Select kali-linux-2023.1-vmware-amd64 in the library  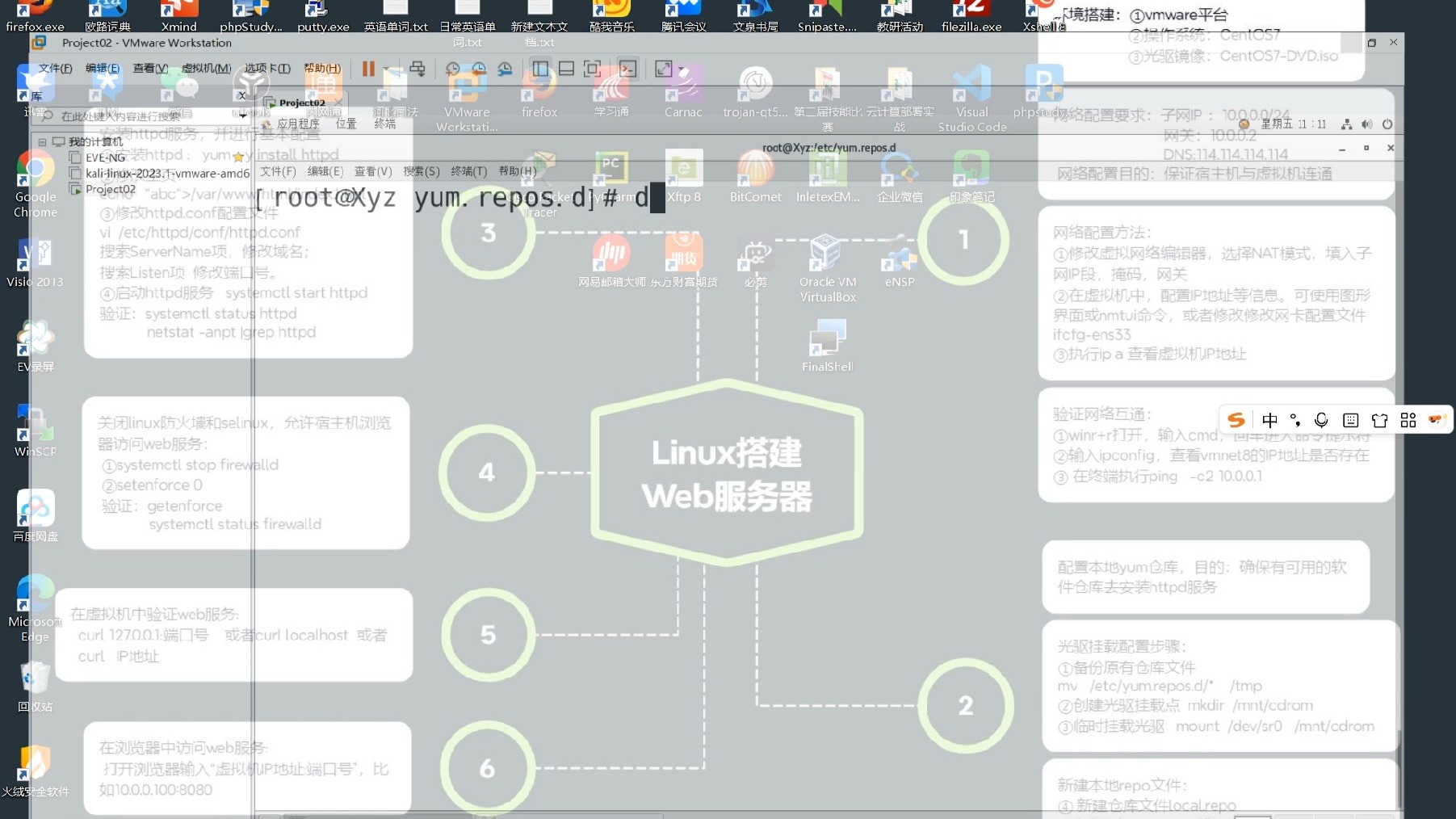[x=160, y=173]
